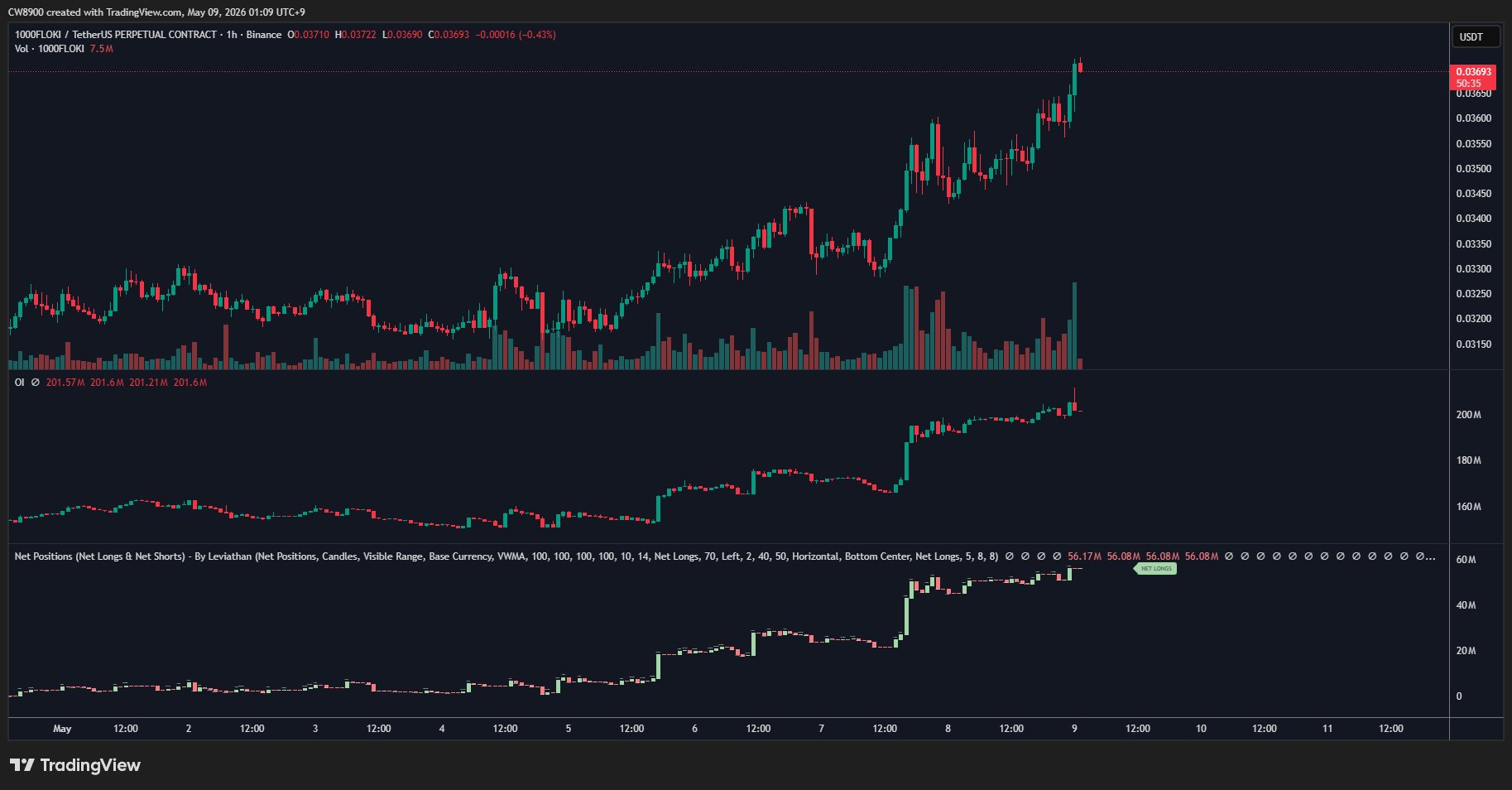Click the 'May' date label on time axis
This screenshot has height=790, width=1512.
[x=62, y=729]
